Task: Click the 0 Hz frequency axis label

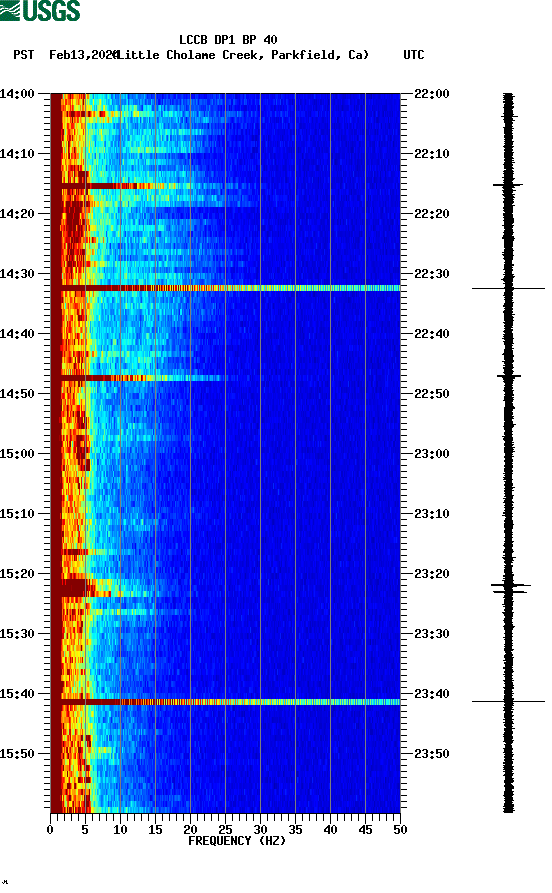Action: tap(50, 830)
